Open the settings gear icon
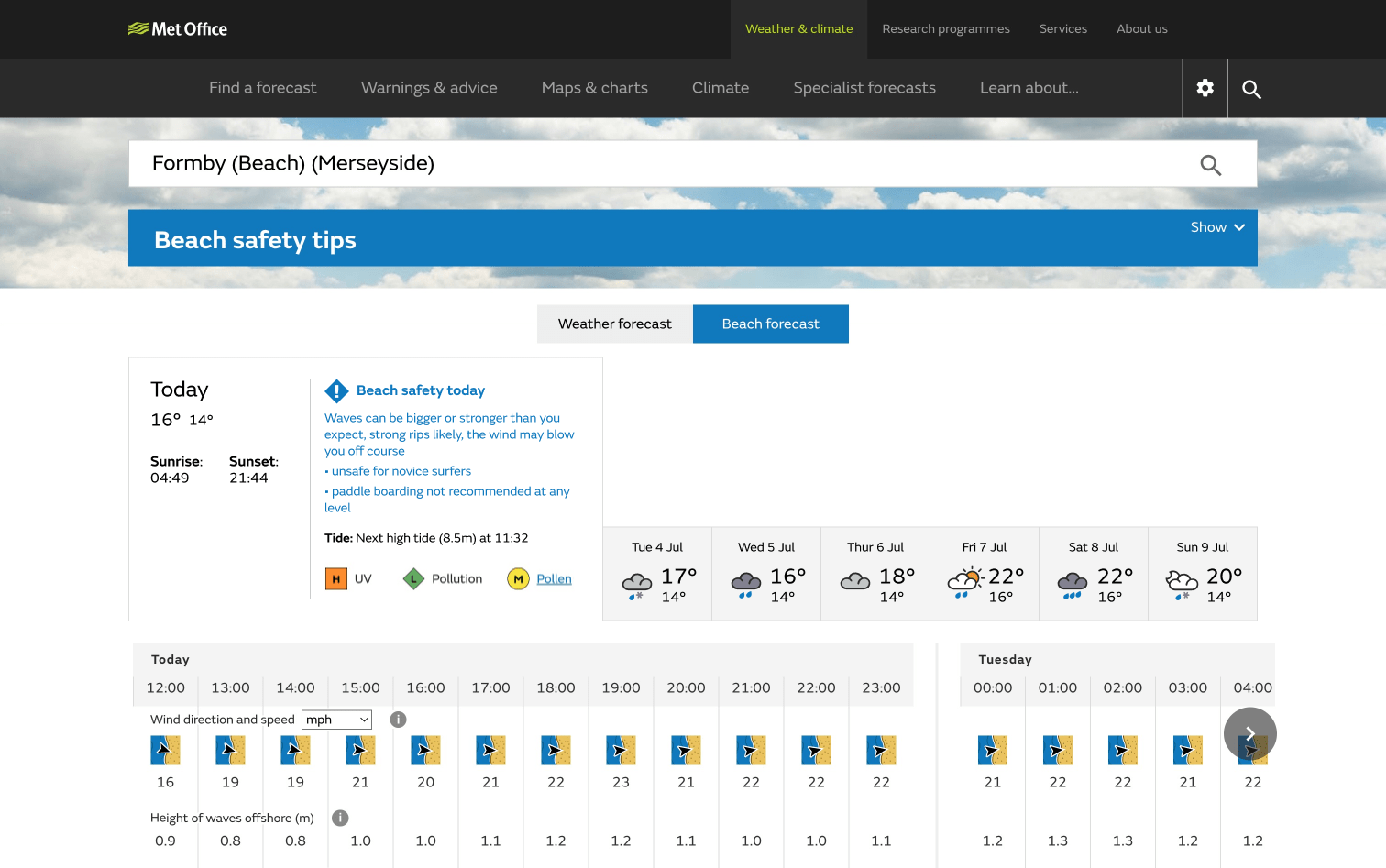The image size is (1386, 868). point(1204,88)
